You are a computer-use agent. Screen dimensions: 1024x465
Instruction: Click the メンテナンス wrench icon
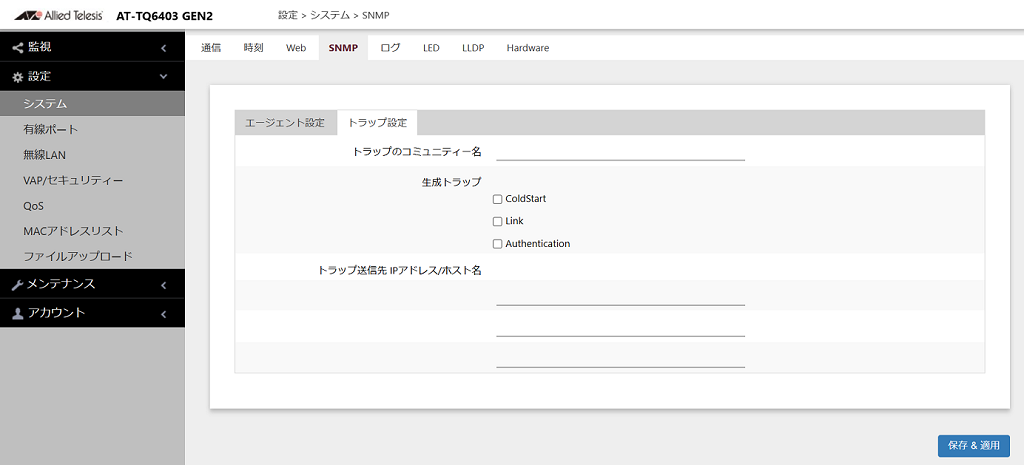[18, 285]
